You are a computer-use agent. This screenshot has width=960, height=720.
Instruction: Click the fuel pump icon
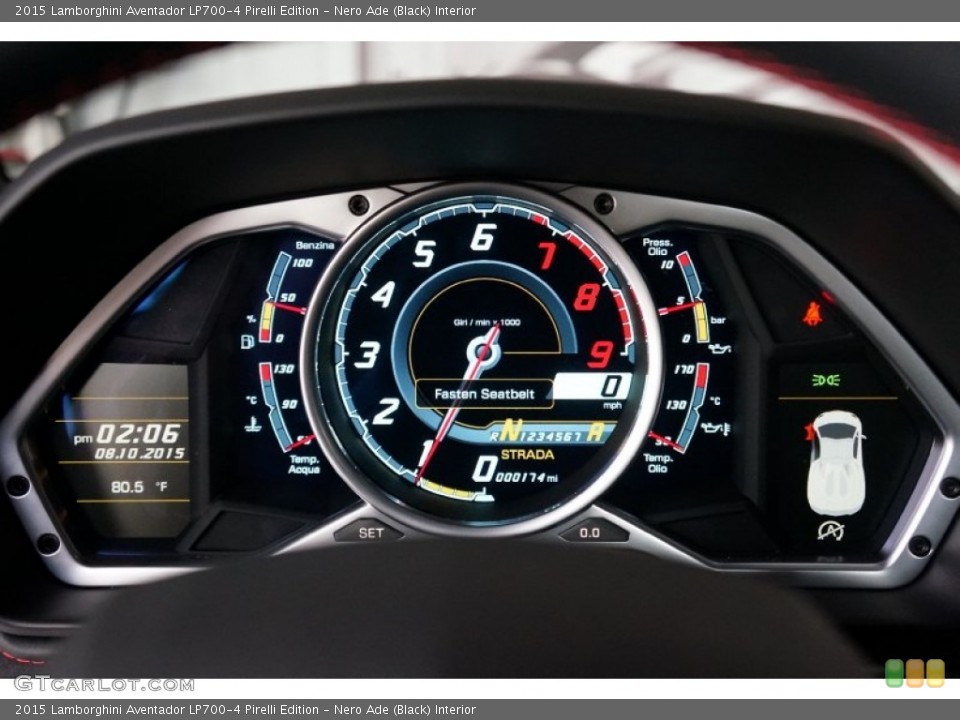click(247, 341)
